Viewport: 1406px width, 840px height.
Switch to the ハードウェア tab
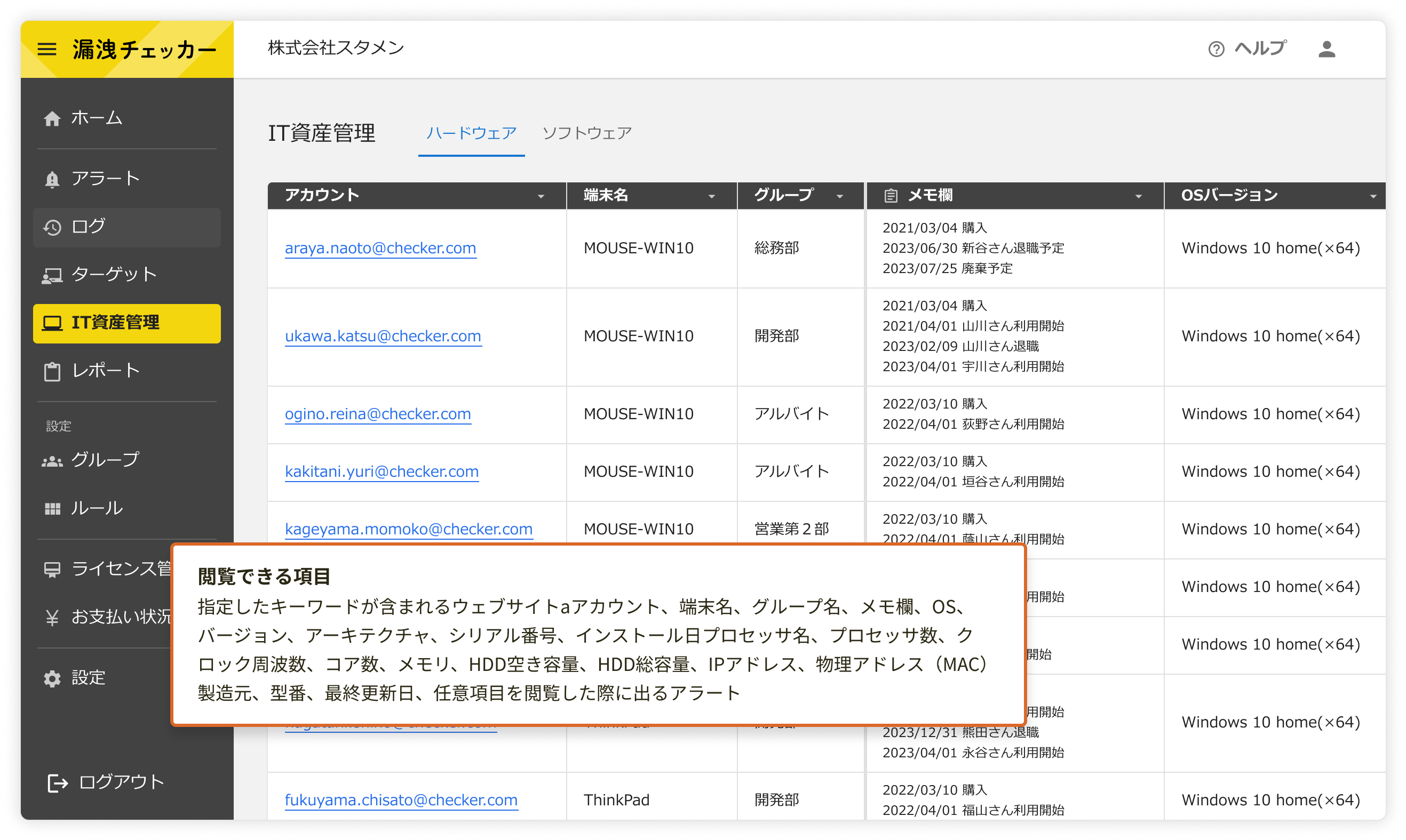coord(471,133)
